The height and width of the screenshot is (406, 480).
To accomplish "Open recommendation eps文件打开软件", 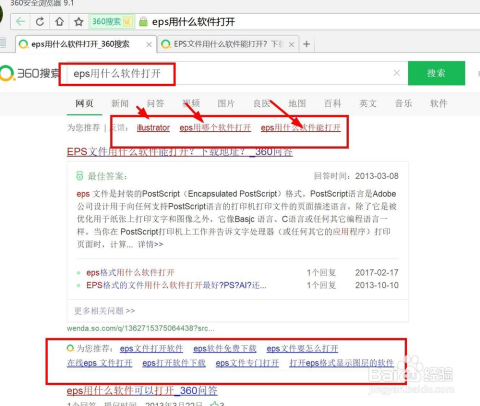I will point(151,349).
